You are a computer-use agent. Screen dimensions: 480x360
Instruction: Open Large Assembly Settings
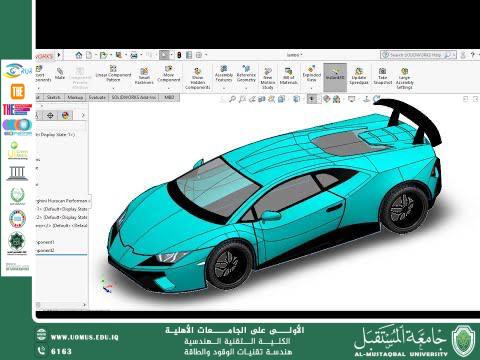404,78
